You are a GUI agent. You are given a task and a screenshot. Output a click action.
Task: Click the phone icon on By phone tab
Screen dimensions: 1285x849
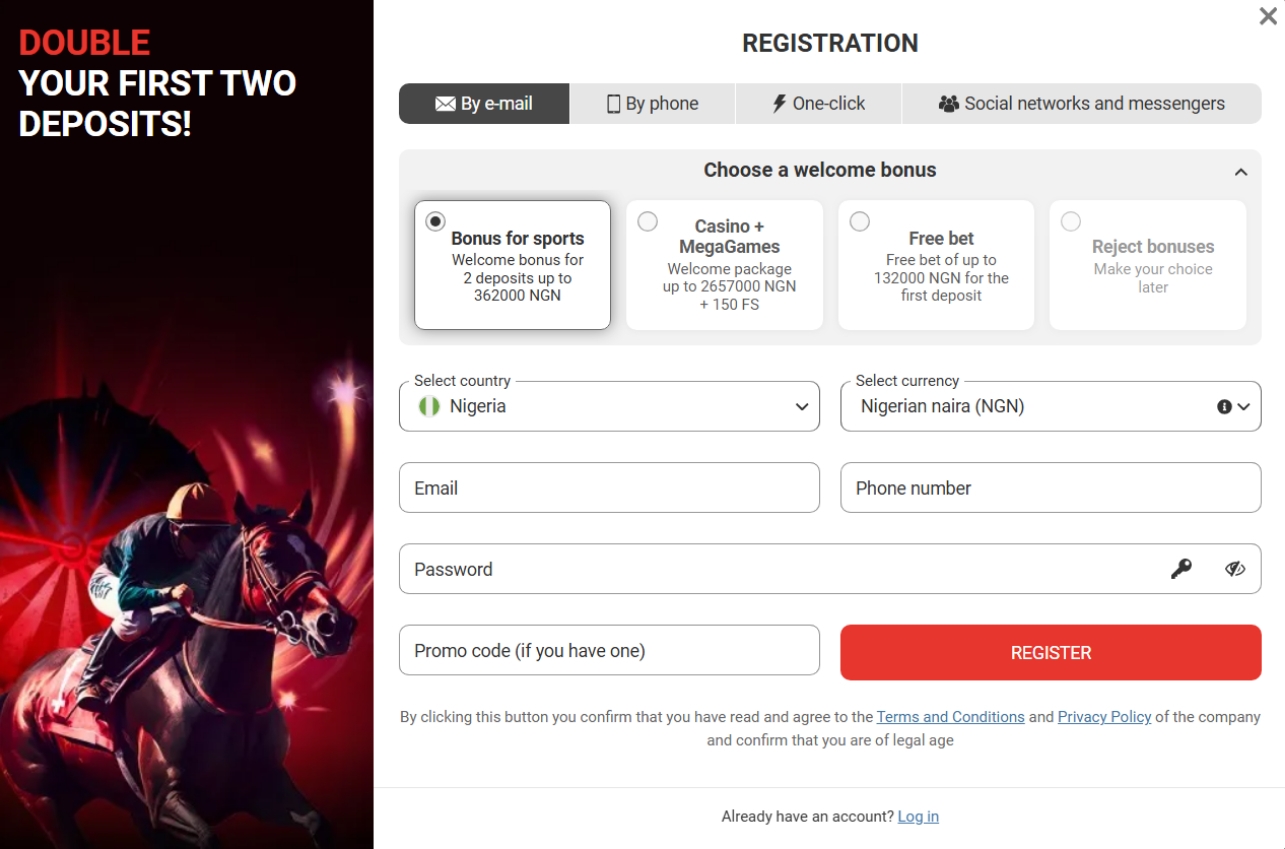click(614, 103)
